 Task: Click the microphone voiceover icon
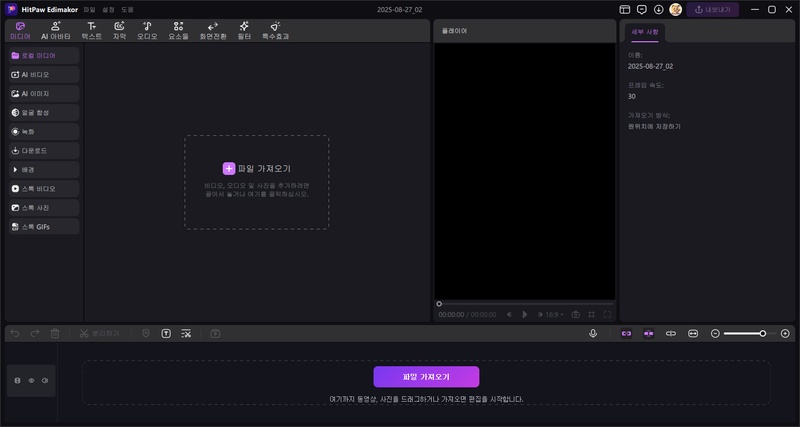593,334
